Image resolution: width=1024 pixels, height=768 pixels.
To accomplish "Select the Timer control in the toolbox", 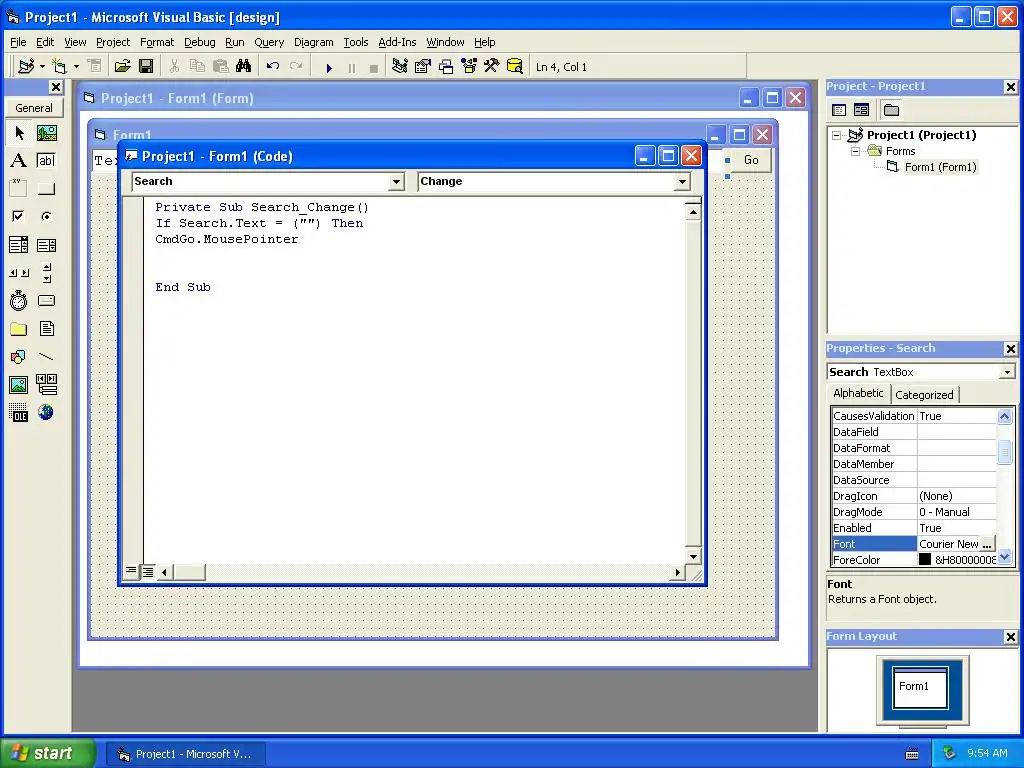I will point(19,300).
